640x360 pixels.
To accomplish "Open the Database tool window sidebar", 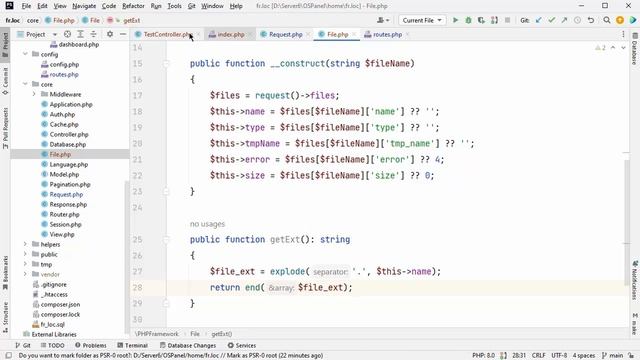I will pyautogui.click(x=635, y=49).
